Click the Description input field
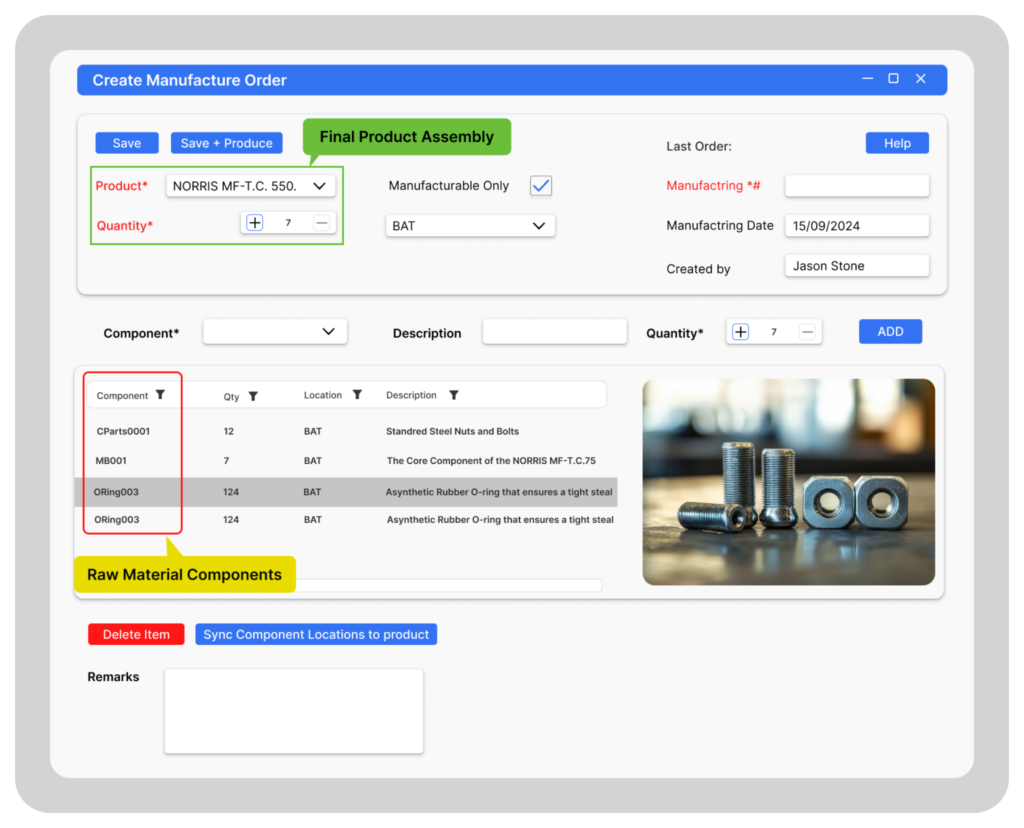The width and height of the screenshot is (1024, 828). pyautogui.click(x=554, y=332)
